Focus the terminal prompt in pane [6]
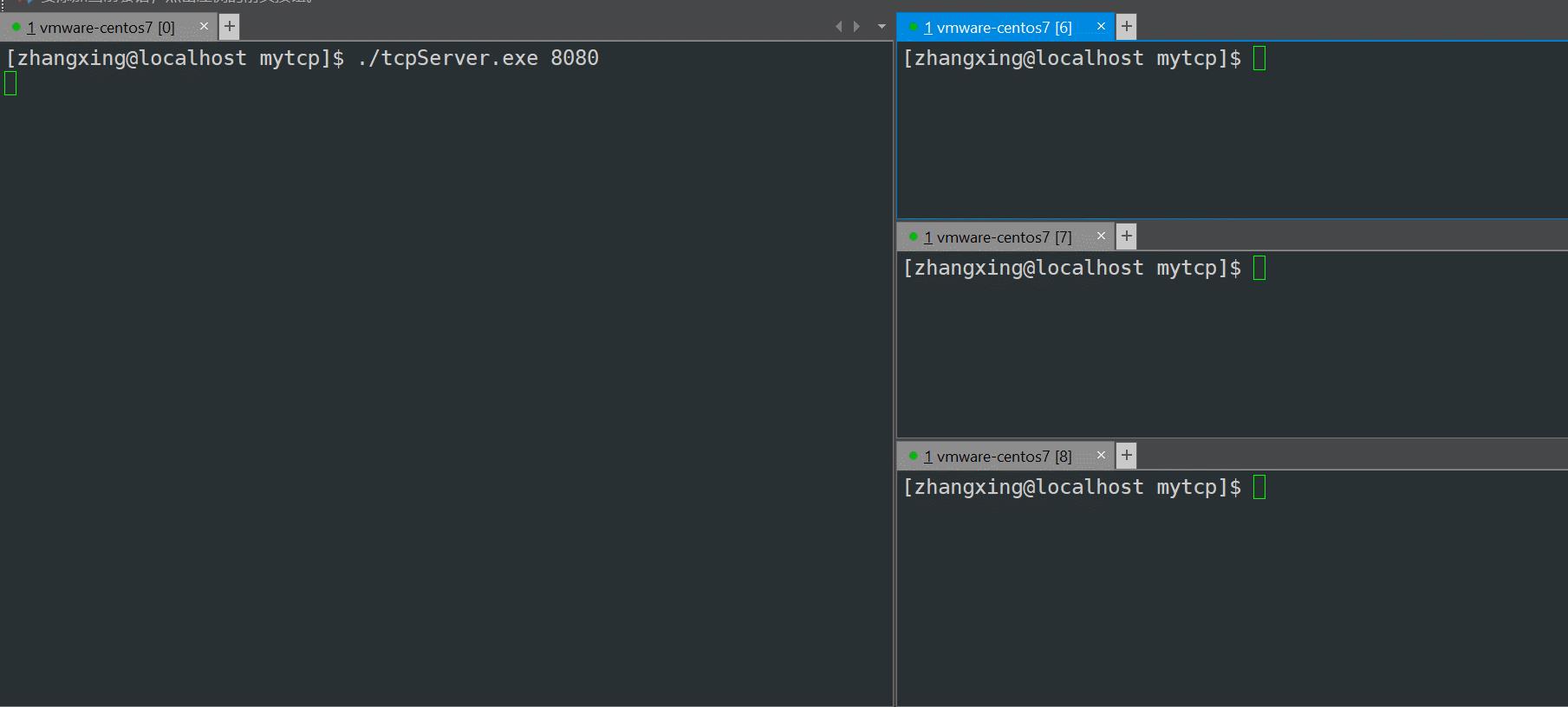Image resolution: width=1568 pixels, height=707 pixels. tap(1084, 58)
